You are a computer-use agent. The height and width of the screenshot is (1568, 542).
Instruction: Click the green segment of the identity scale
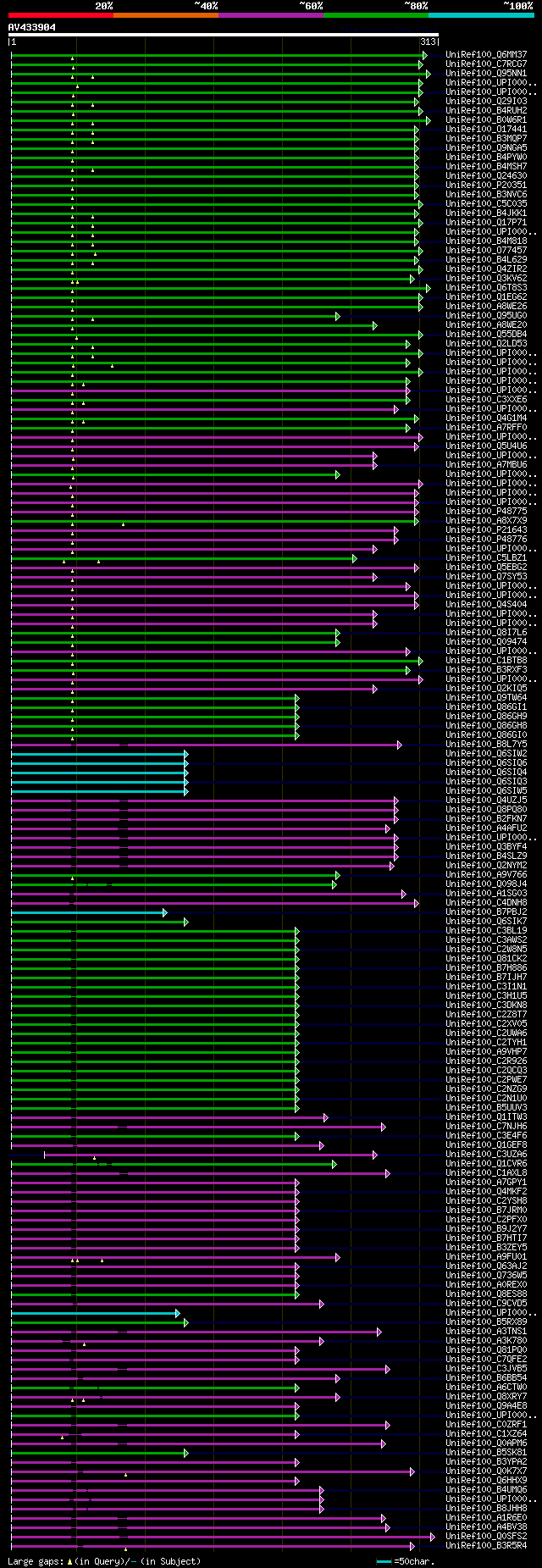coord(376,15)
